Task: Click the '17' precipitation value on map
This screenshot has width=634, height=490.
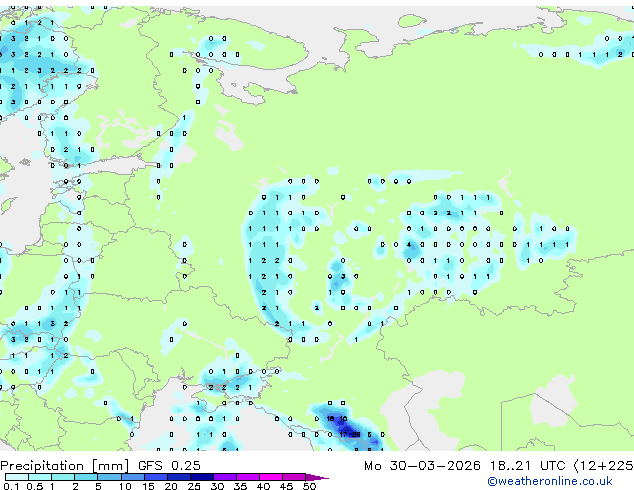Action: coord(343,435)
